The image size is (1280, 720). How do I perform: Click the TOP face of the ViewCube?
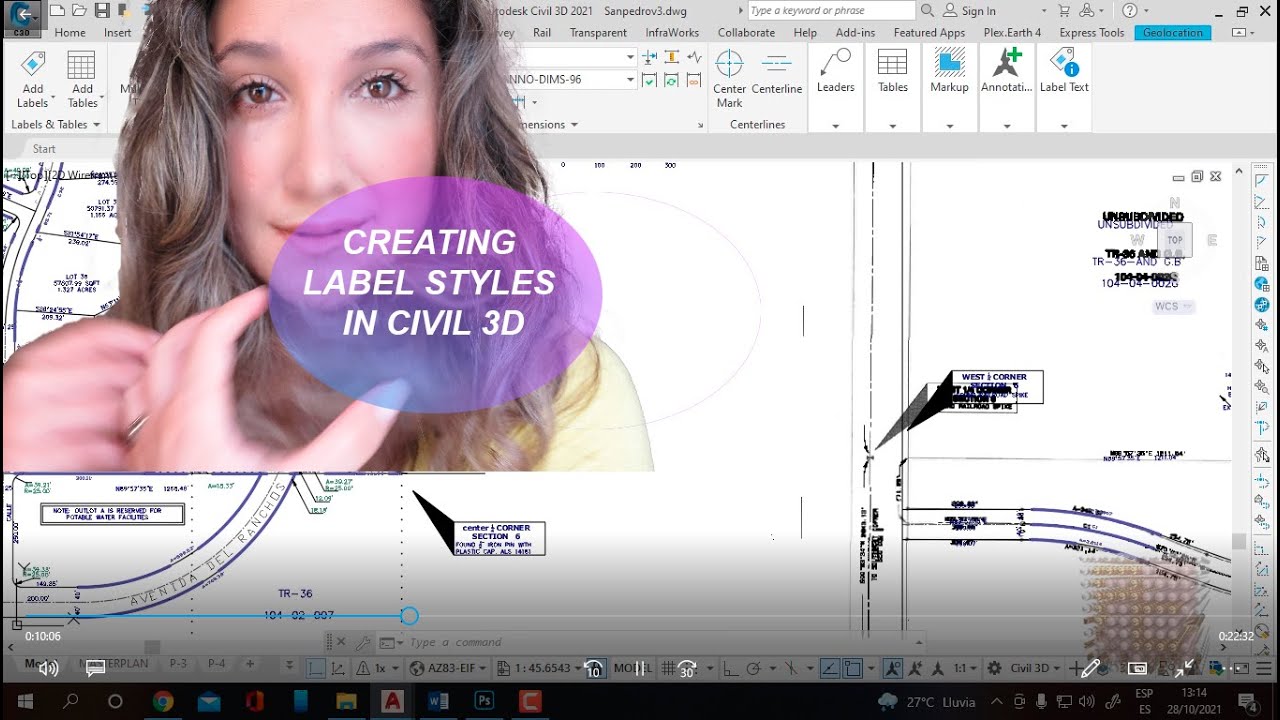(1174, 240)
